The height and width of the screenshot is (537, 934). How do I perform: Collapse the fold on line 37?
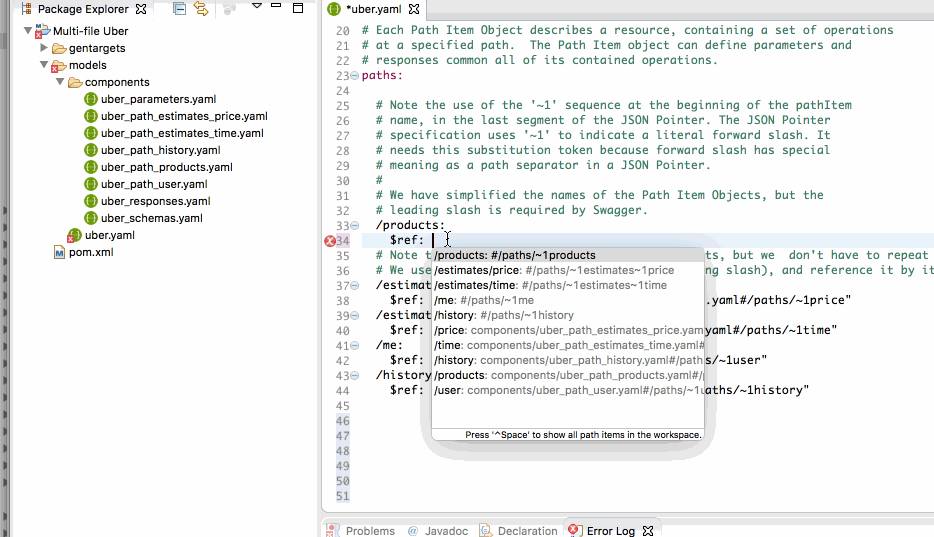(354, 286)
